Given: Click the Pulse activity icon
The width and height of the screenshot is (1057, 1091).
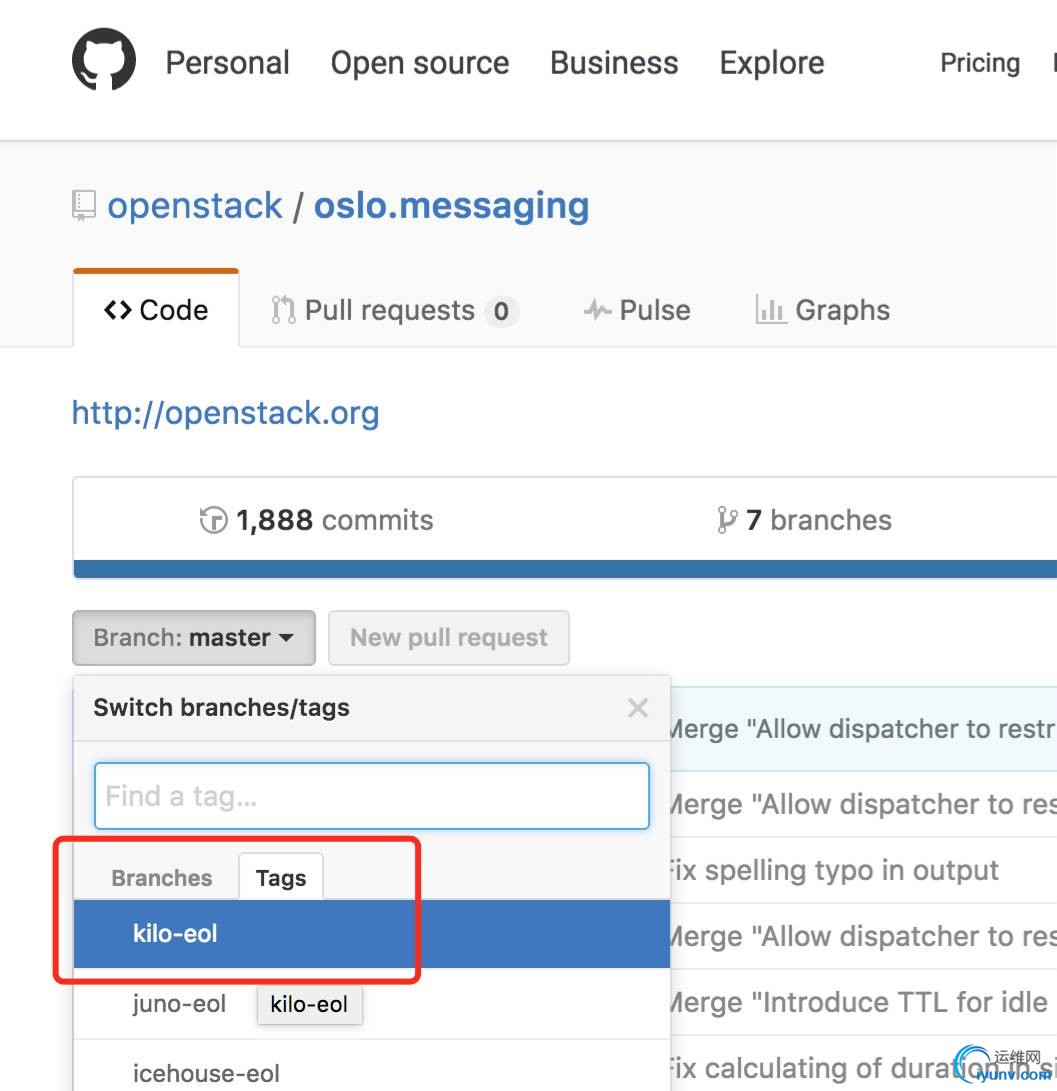Looking at the screenshot, I should point(598,310).
